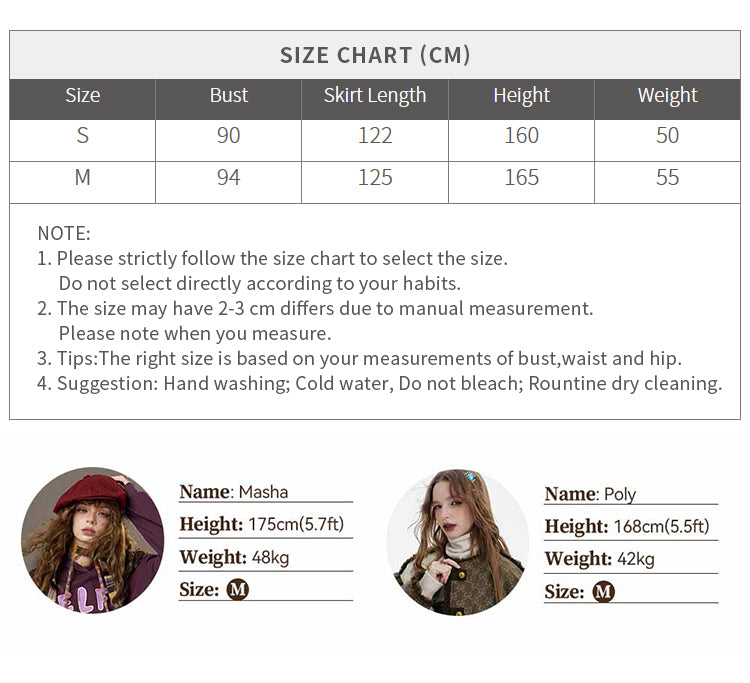Select the Size column header
This screenshot has height=683, width=750.
click(82, 95)
